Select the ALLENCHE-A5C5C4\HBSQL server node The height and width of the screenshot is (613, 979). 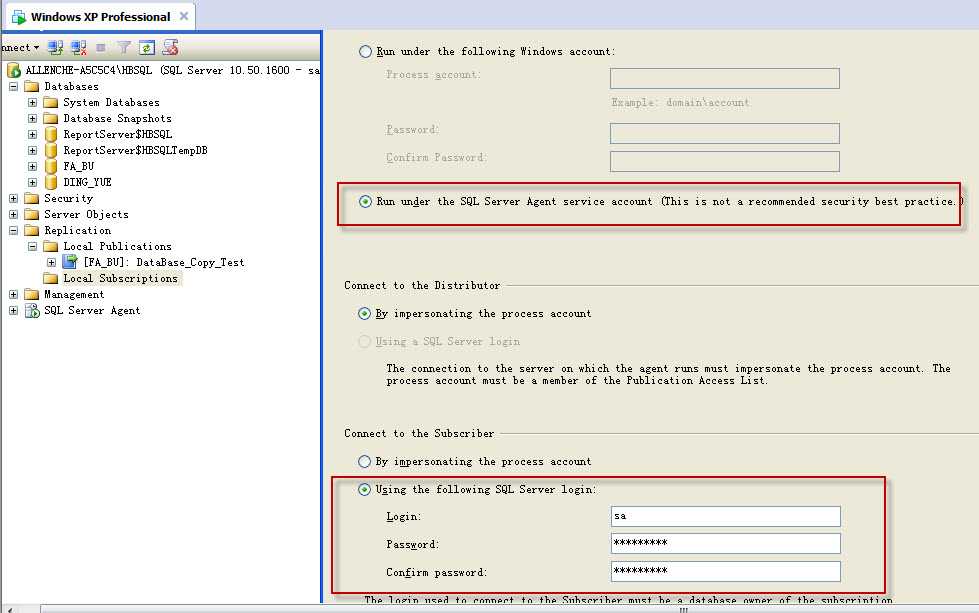[173, 71]
